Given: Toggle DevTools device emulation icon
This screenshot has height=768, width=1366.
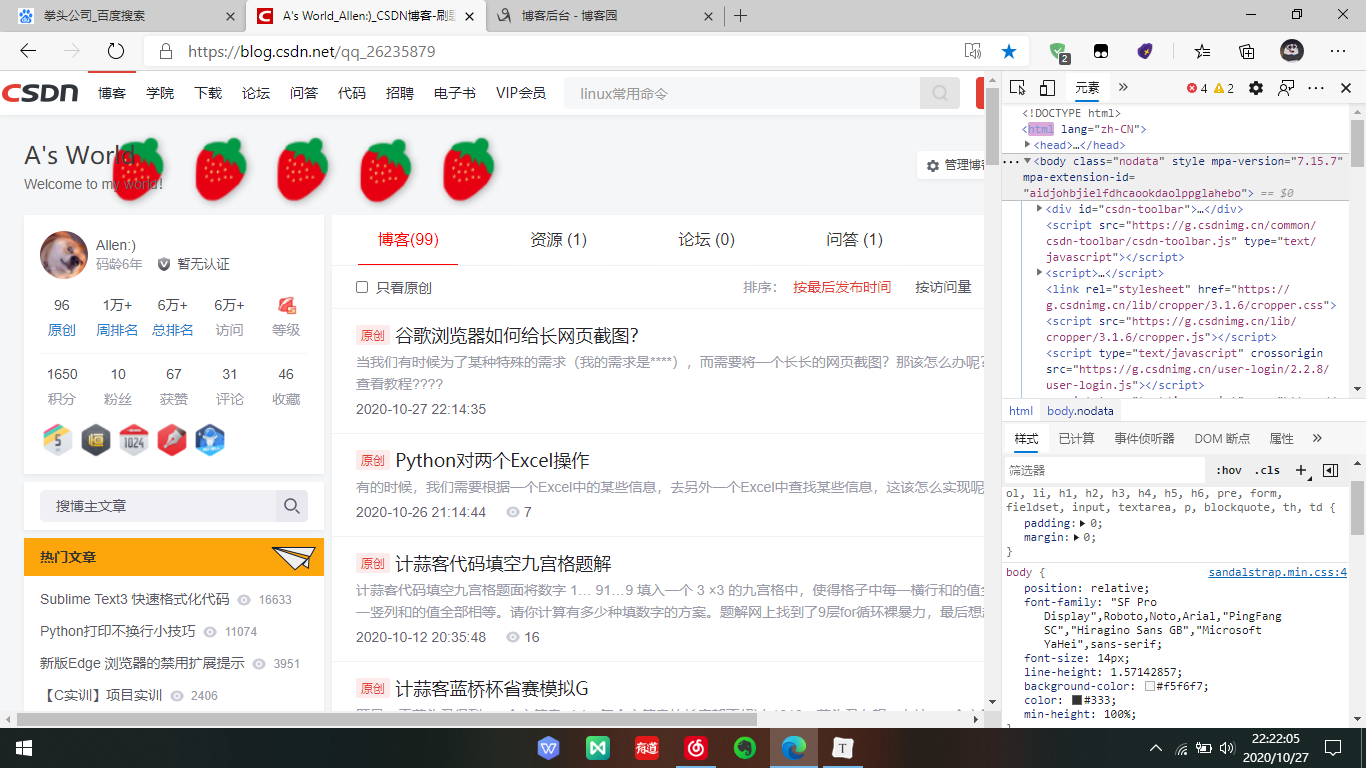Looking at the screenshot, I should point(1047,88).
